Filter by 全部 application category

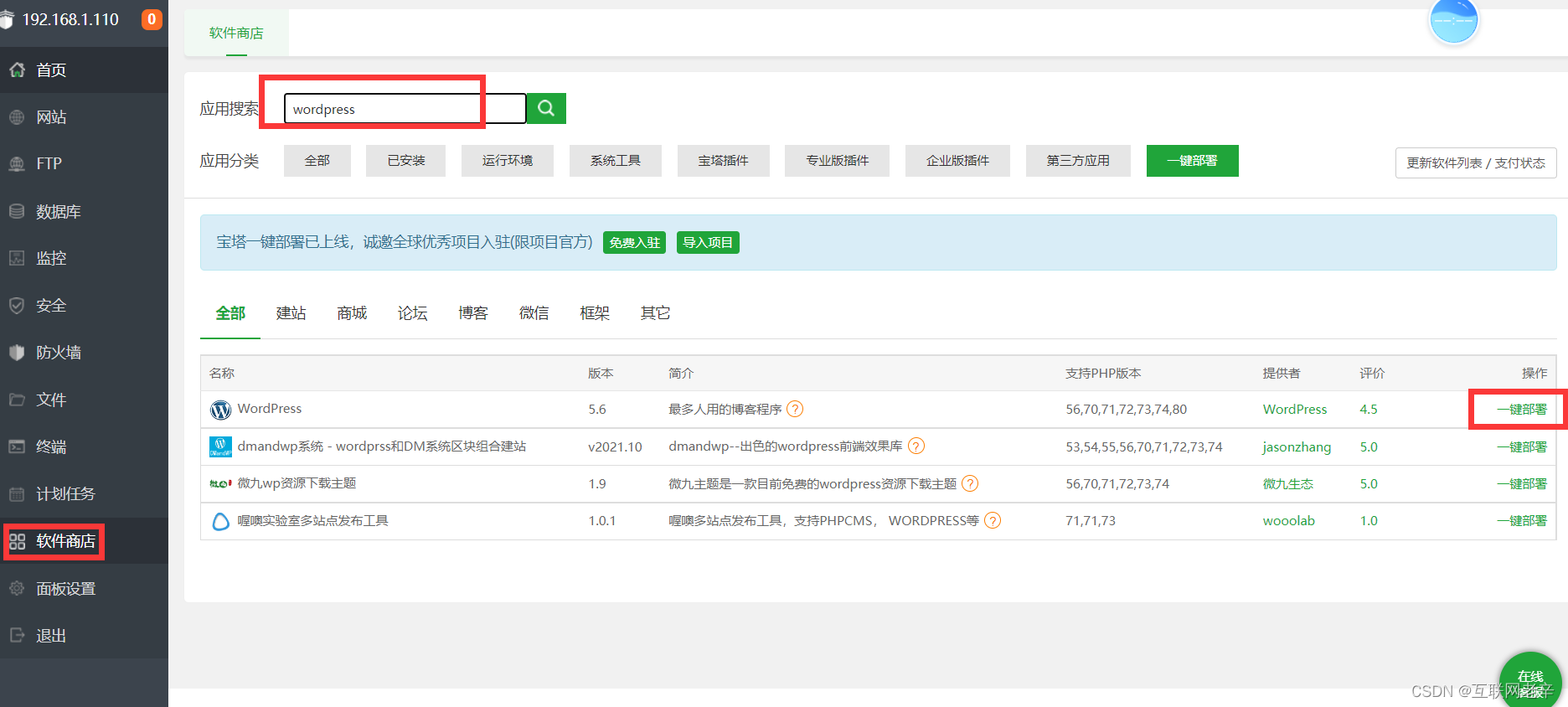[x=317, y=161]
